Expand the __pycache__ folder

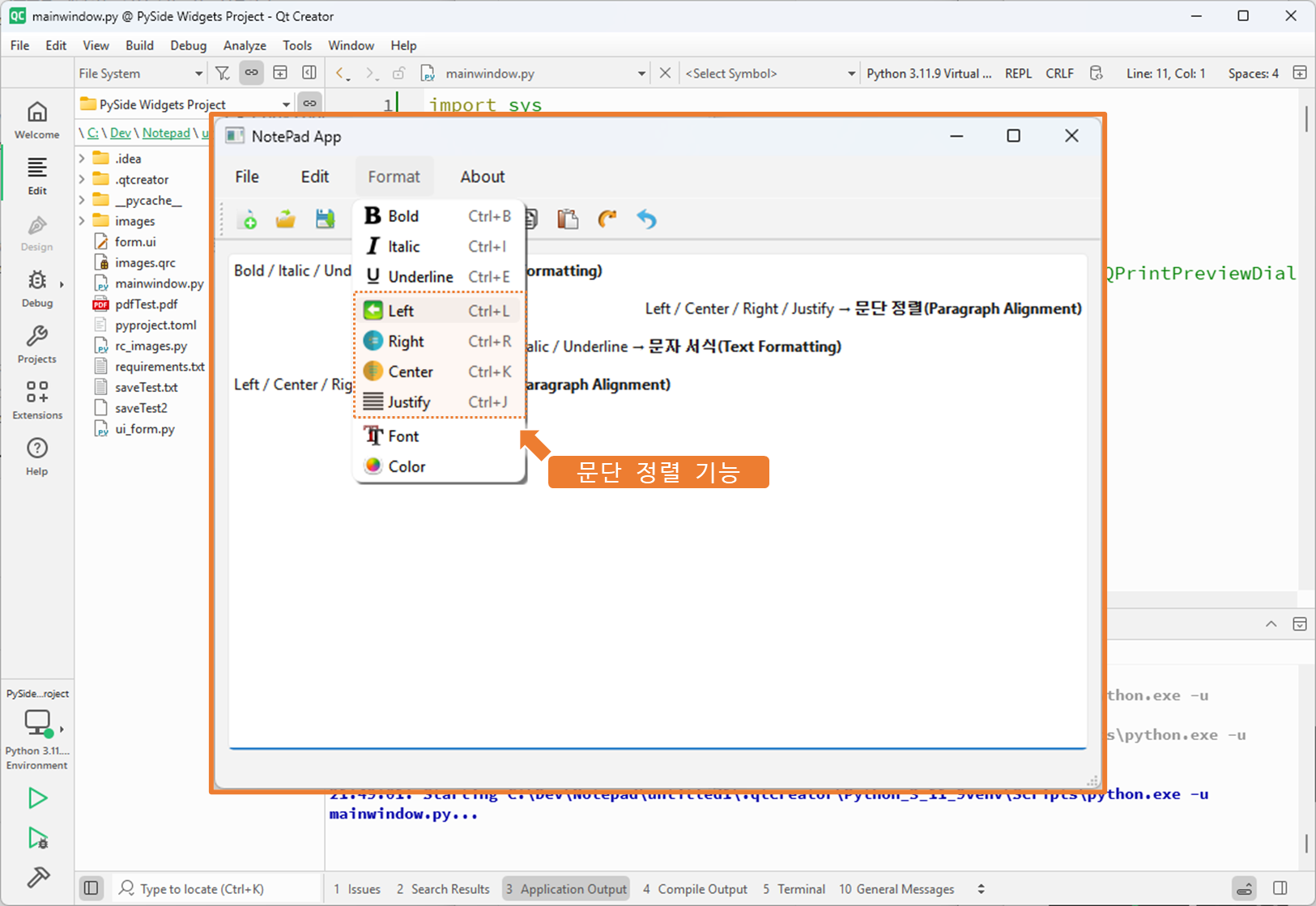click(82, 200)
